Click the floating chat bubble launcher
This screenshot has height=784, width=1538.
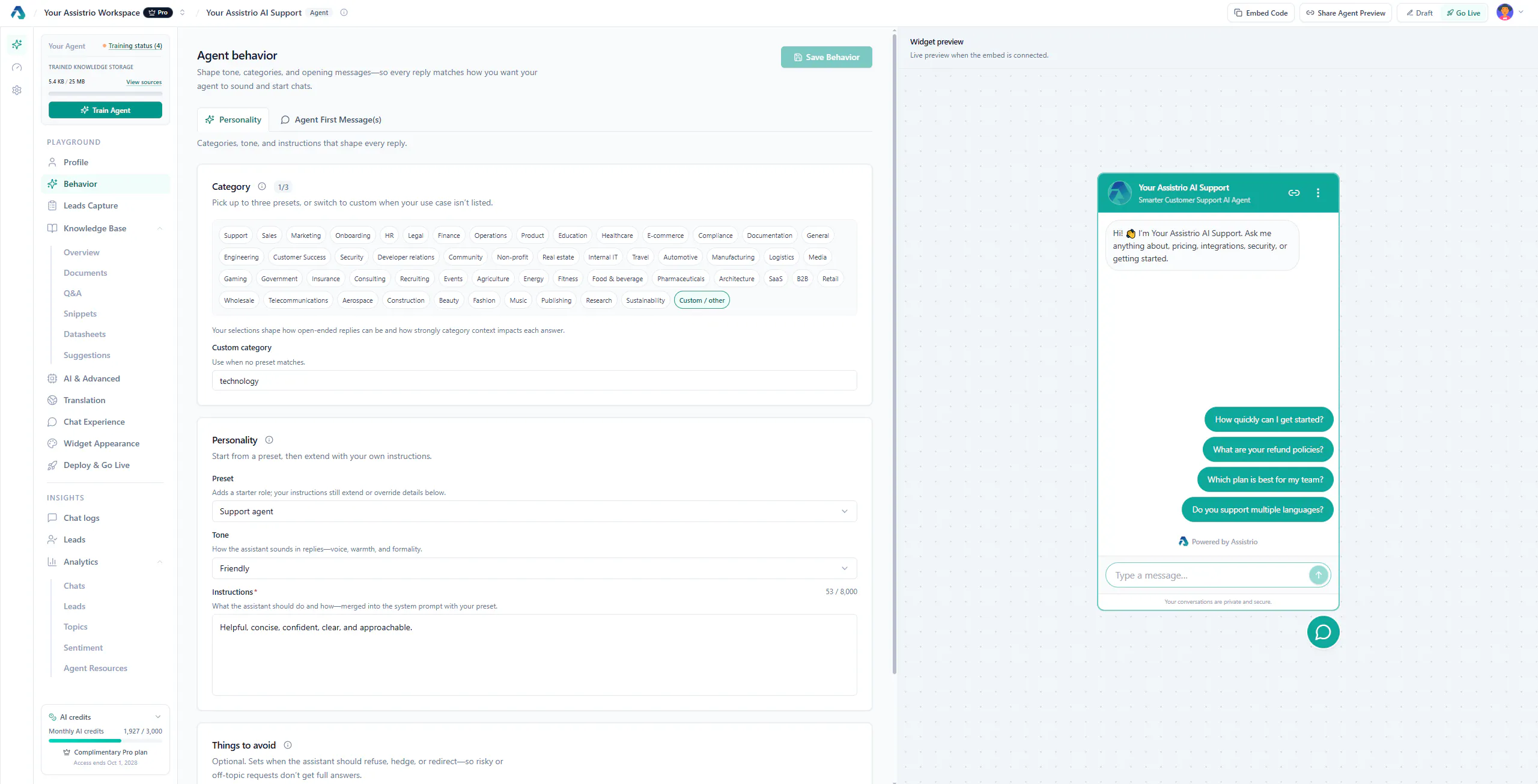click(x=1323, y=632)
